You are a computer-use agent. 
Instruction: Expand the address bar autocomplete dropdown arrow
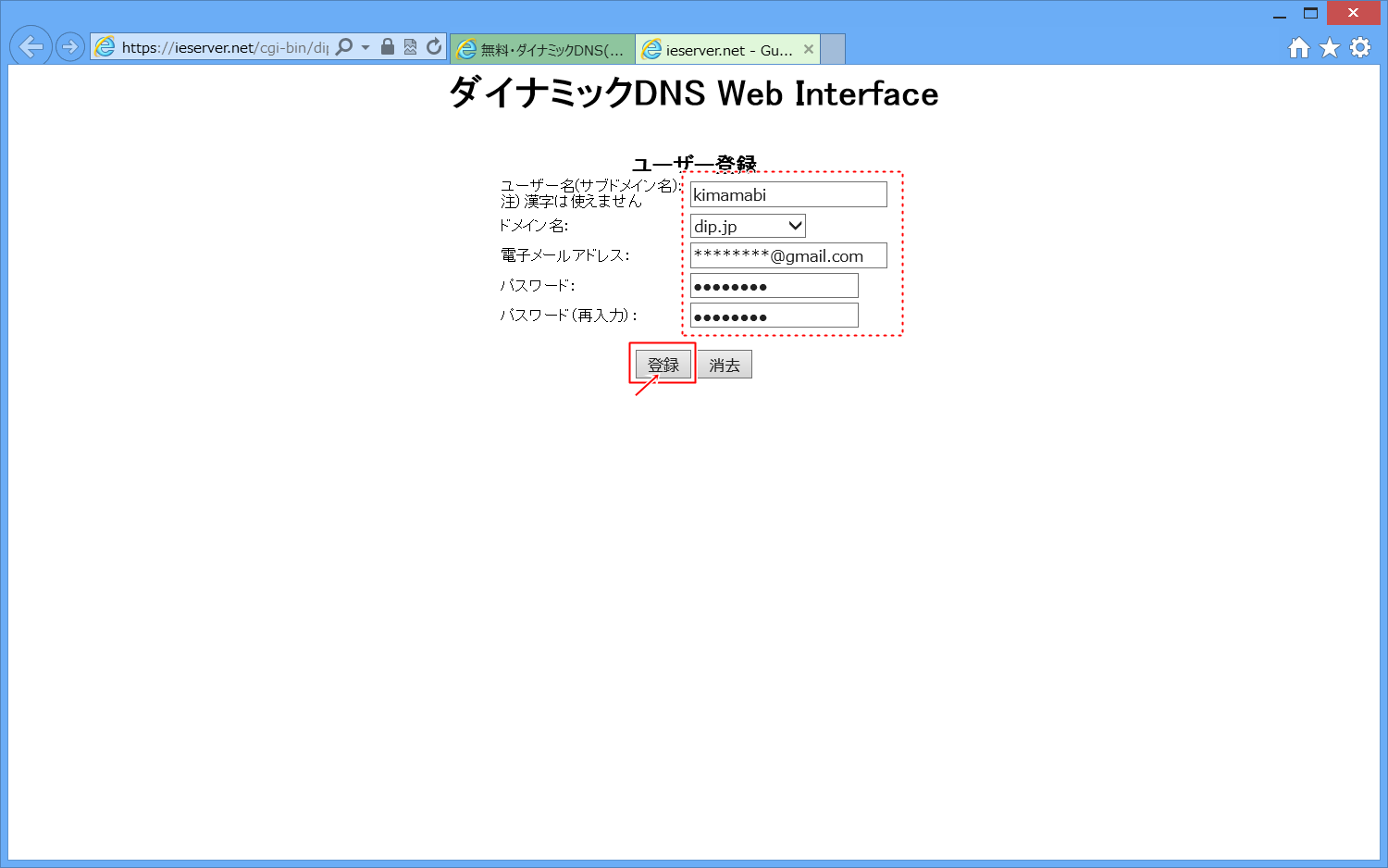(x=366, y=47)
